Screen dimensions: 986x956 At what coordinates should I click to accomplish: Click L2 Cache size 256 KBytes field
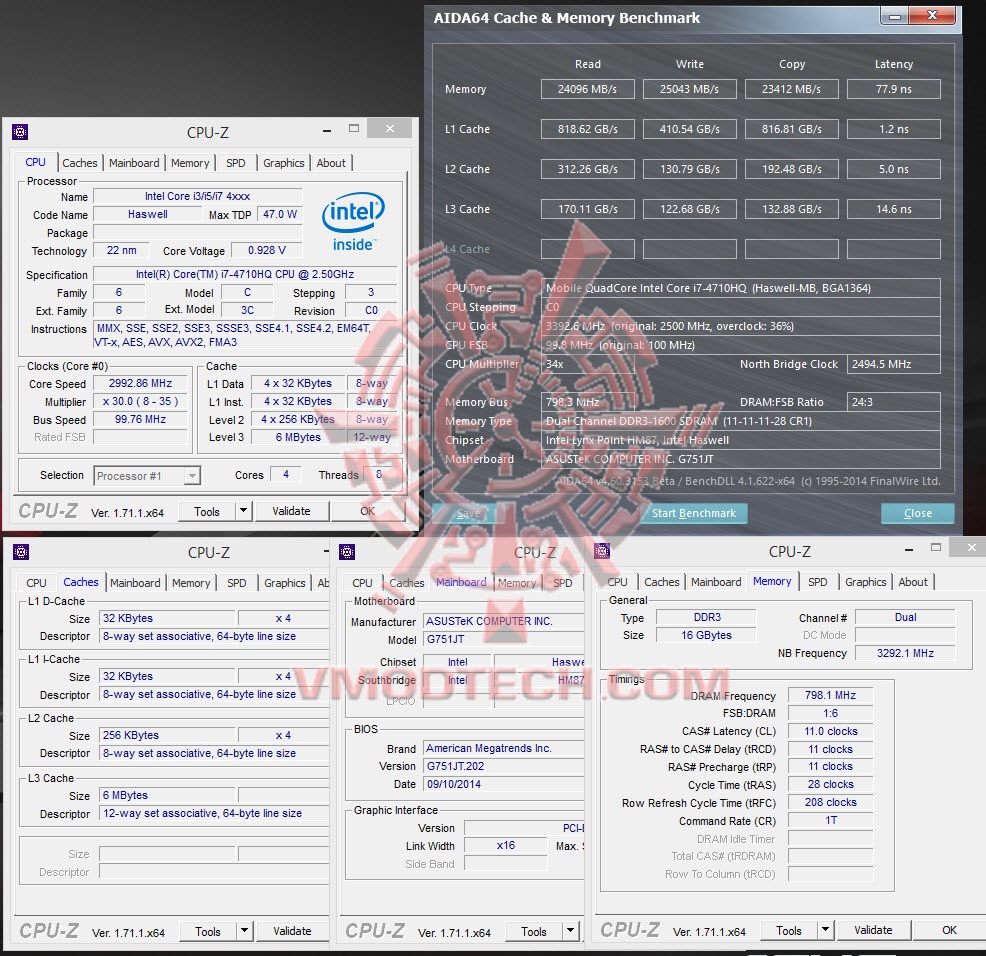coord(167,735)
